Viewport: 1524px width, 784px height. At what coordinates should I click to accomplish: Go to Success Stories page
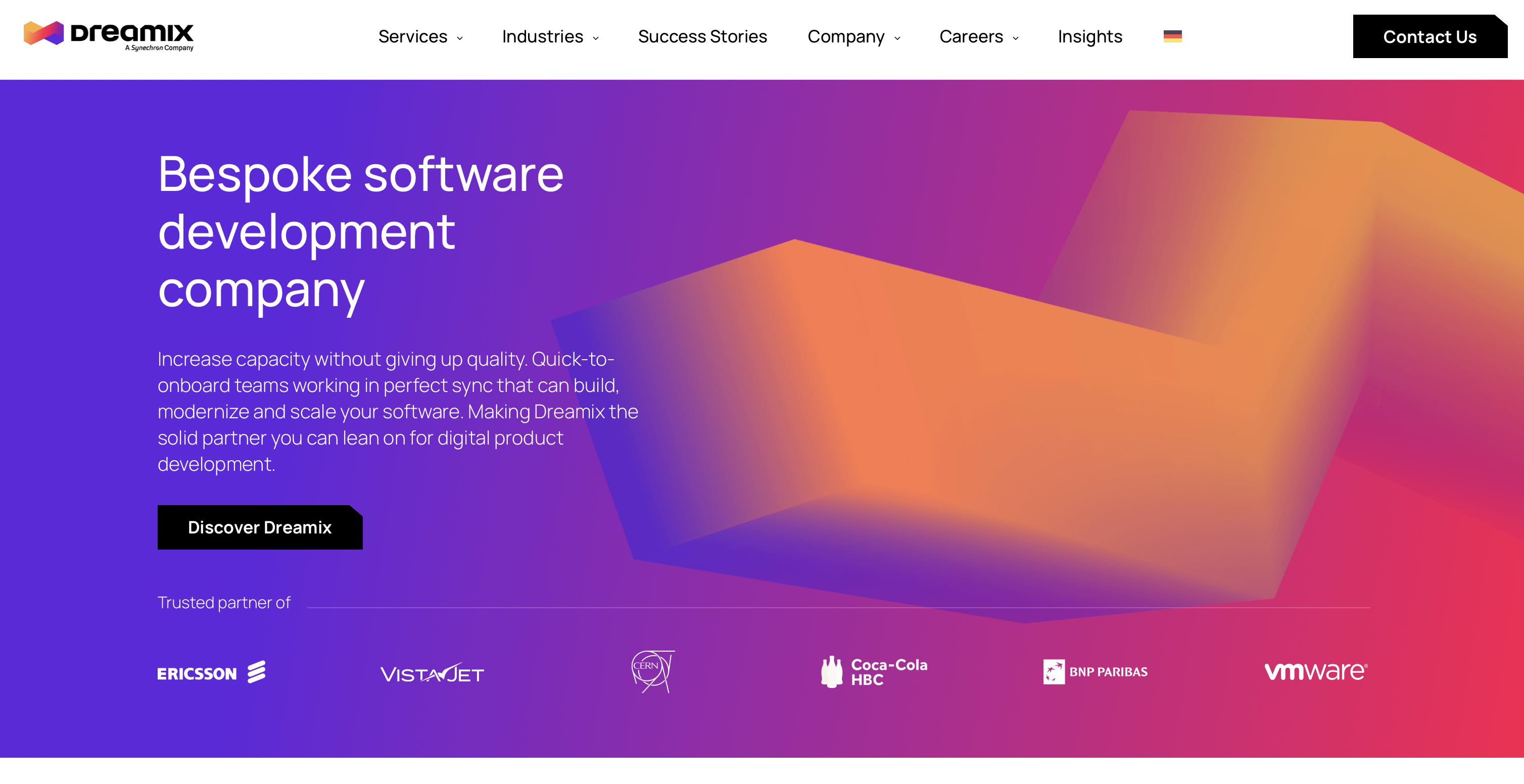[702, 37]
